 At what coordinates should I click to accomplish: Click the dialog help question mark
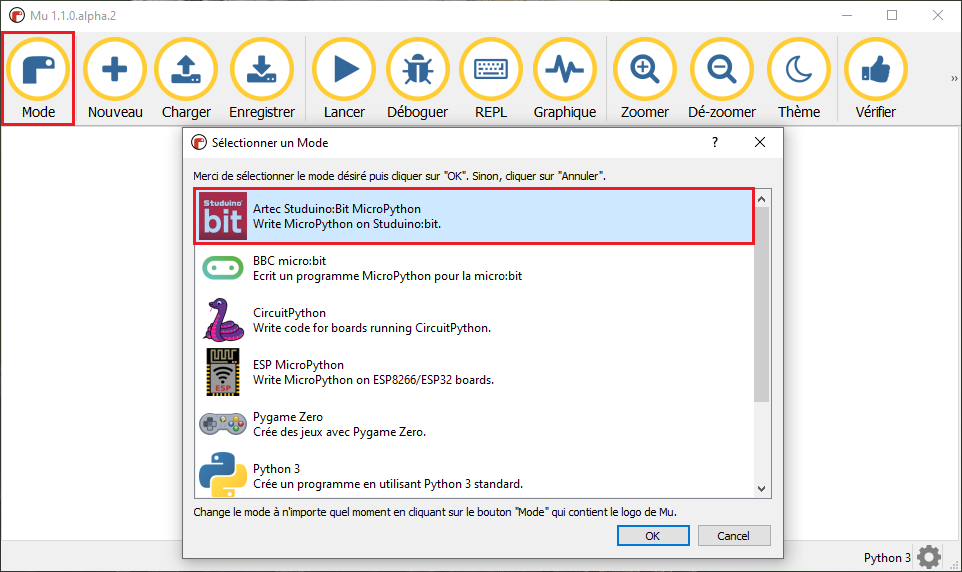(715, 142)
